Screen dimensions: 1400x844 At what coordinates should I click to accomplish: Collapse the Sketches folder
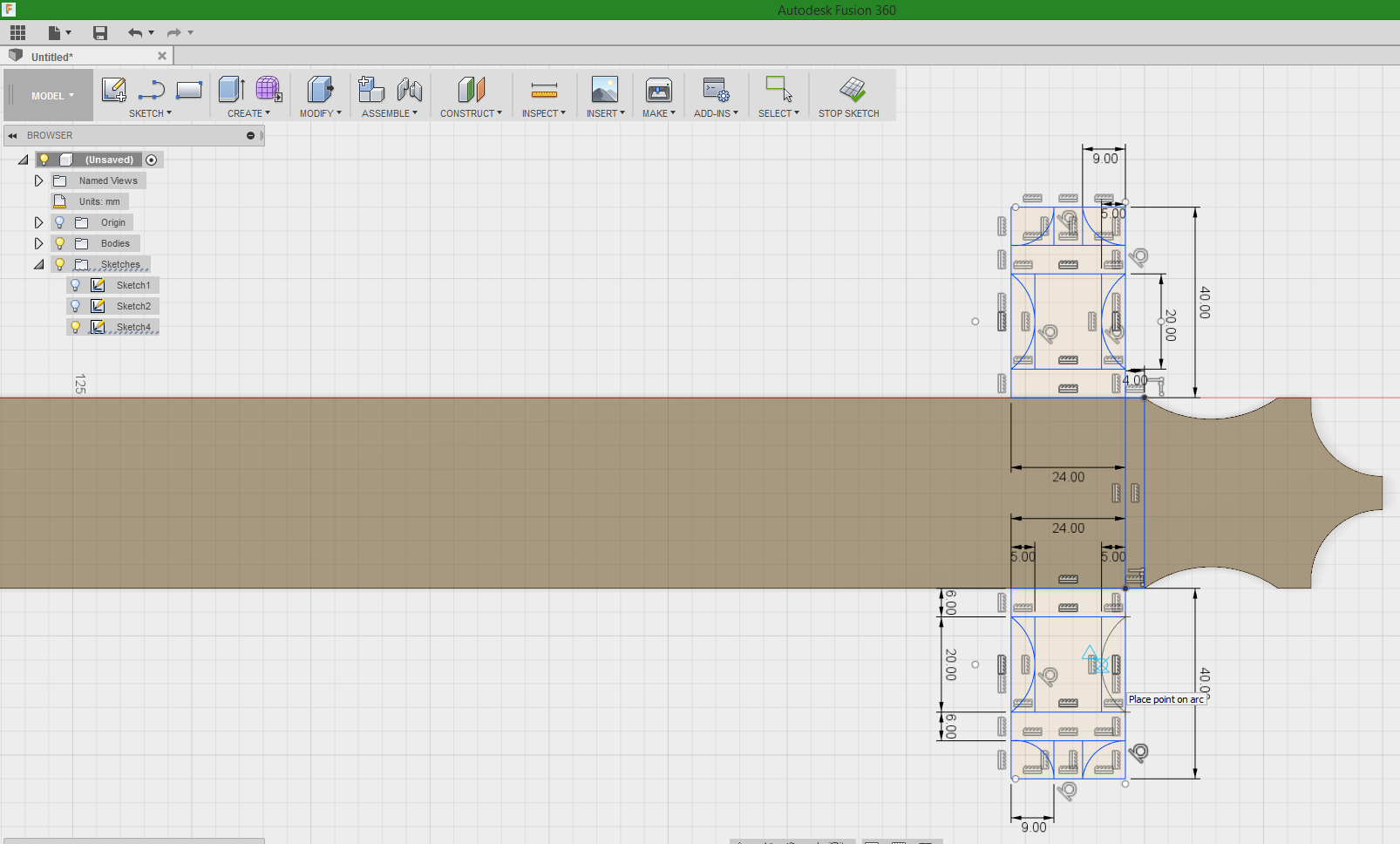tap(38, 264)
